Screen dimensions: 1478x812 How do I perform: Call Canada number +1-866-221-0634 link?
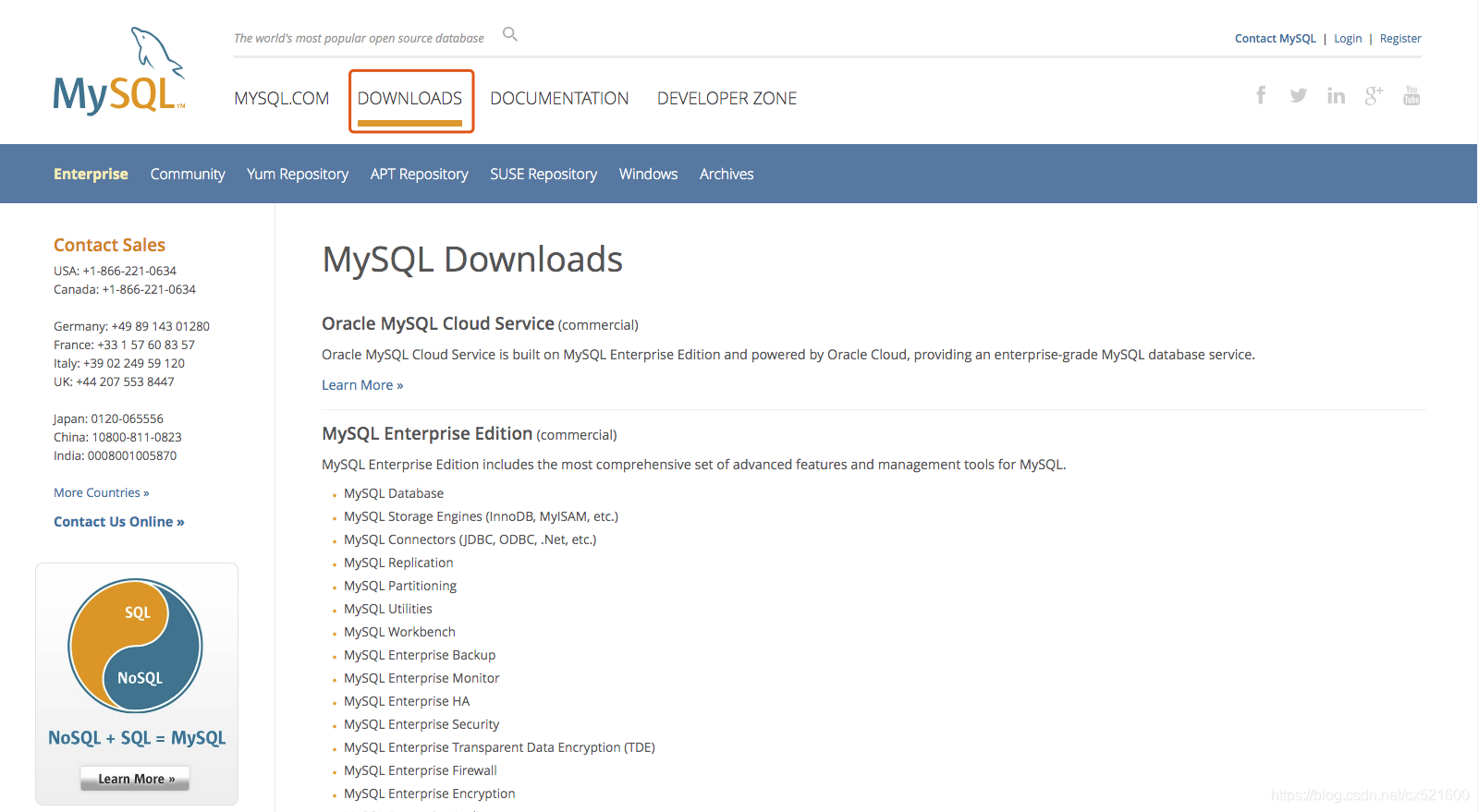point(149,289)
